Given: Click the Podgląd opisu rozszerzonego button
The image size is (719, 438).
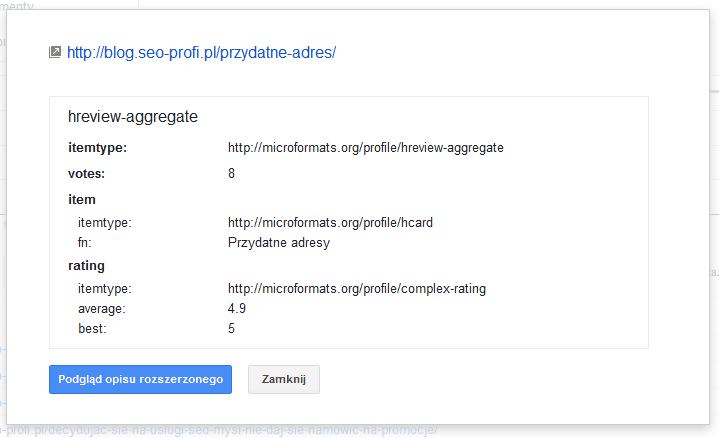Looking at the screenshot, I should point(140,379).
